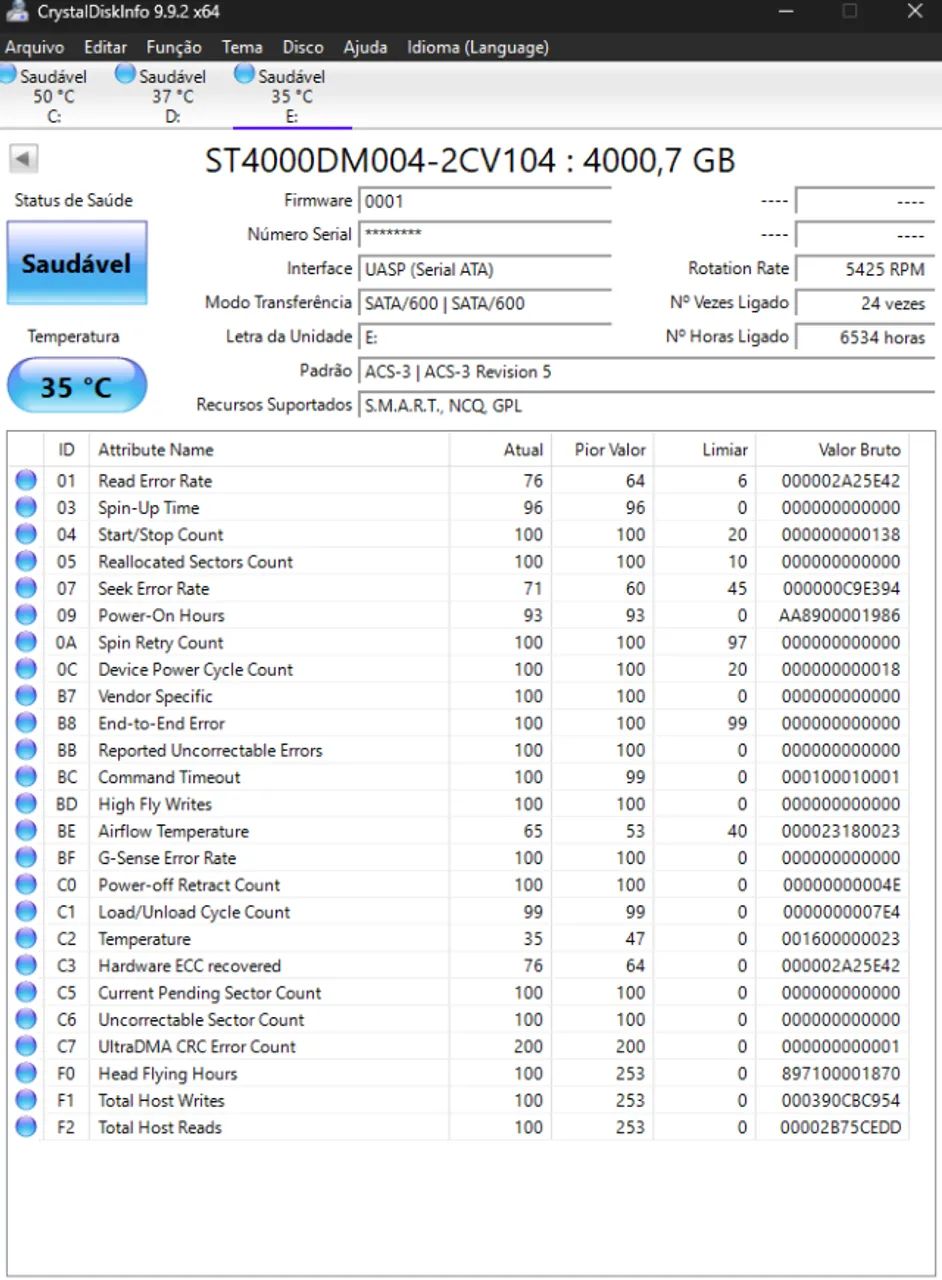Click the Pior Valor column header

[x=602, y=450]
